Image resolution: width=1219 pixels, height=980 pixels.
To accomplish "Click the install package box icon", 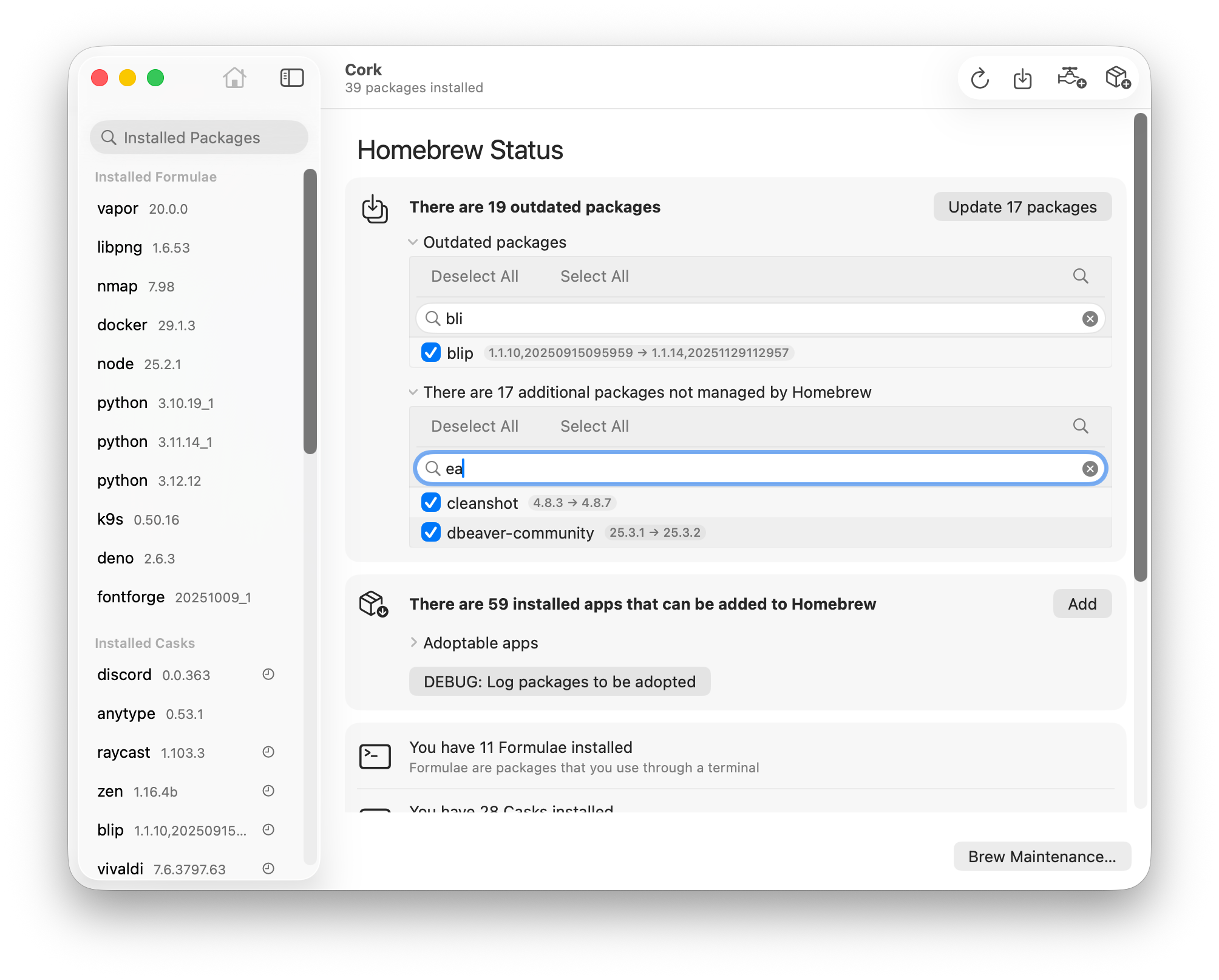I will point(1117,78).
